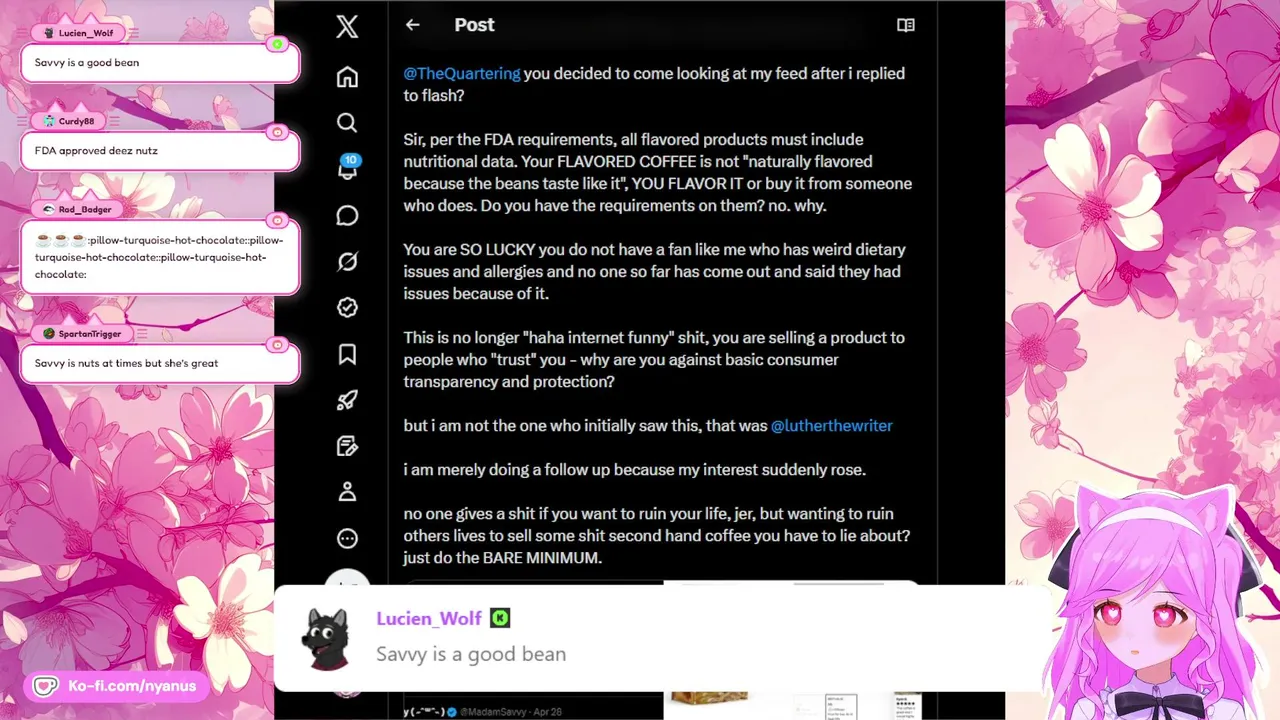Click Lucien_Wolf's wolf avatar thumbnail

[x=325, y=640]
